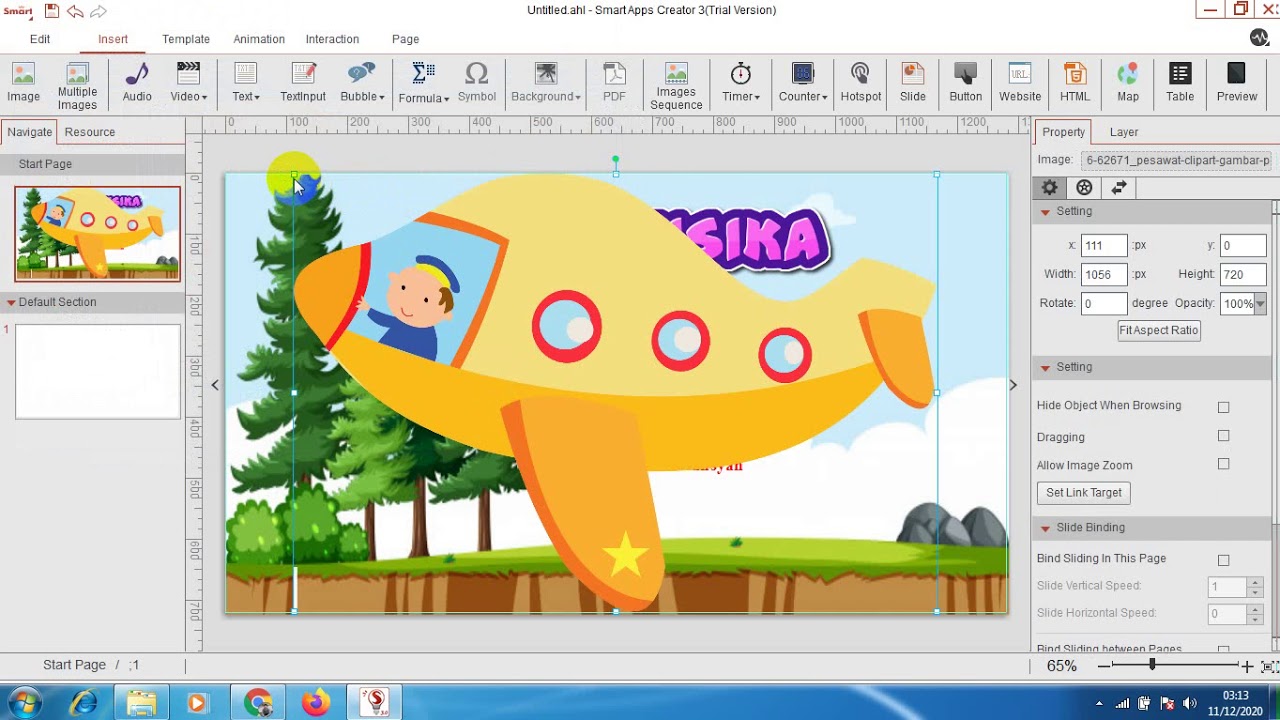Screen dimensions: 1280x720
Task: Click the Rotate input field
Action: coord(1104,303)
